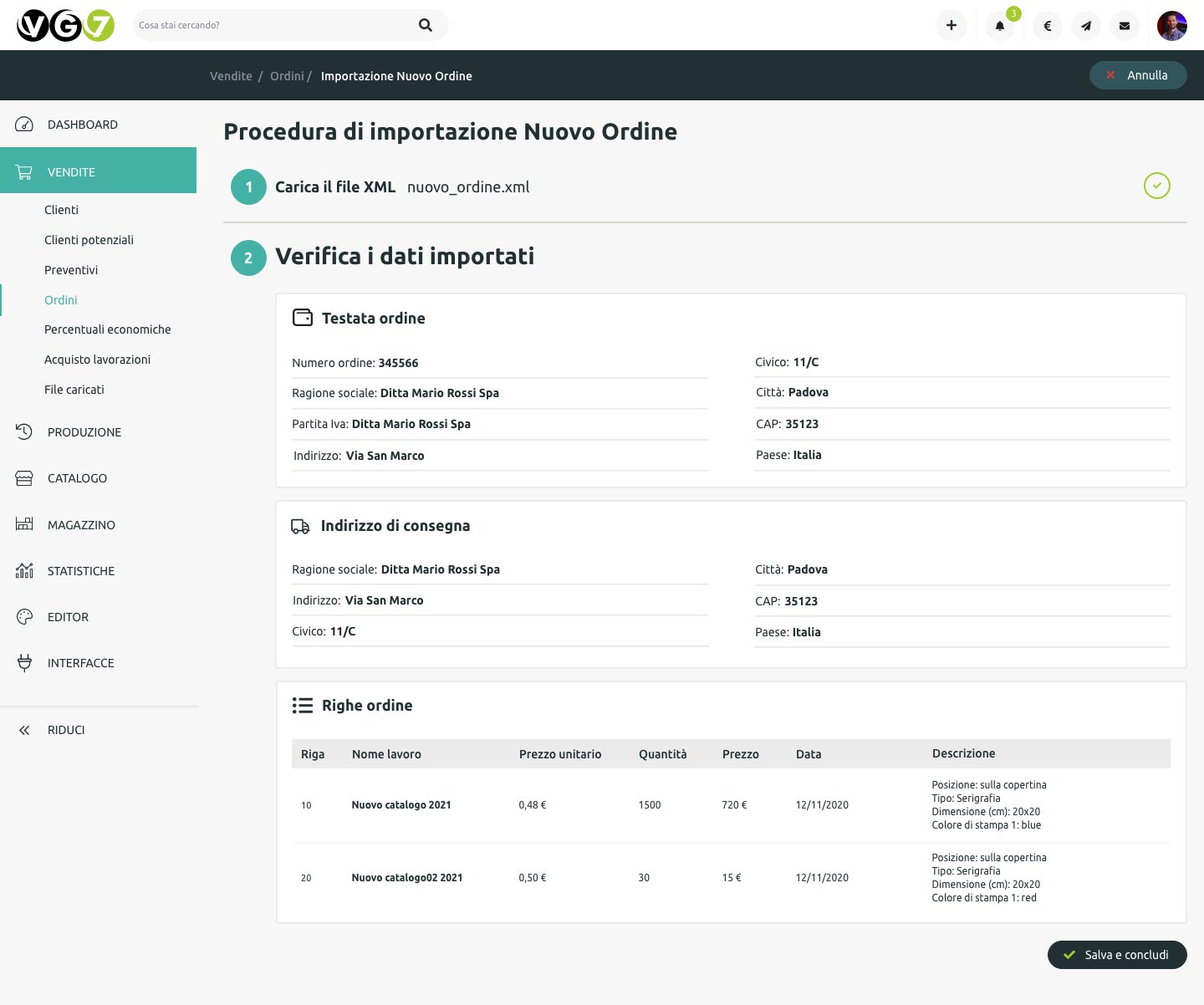The width and height of the screenshot is (1204, 1005).
Task: Click the search magnifier icon
Action: (x=425, y=25)
